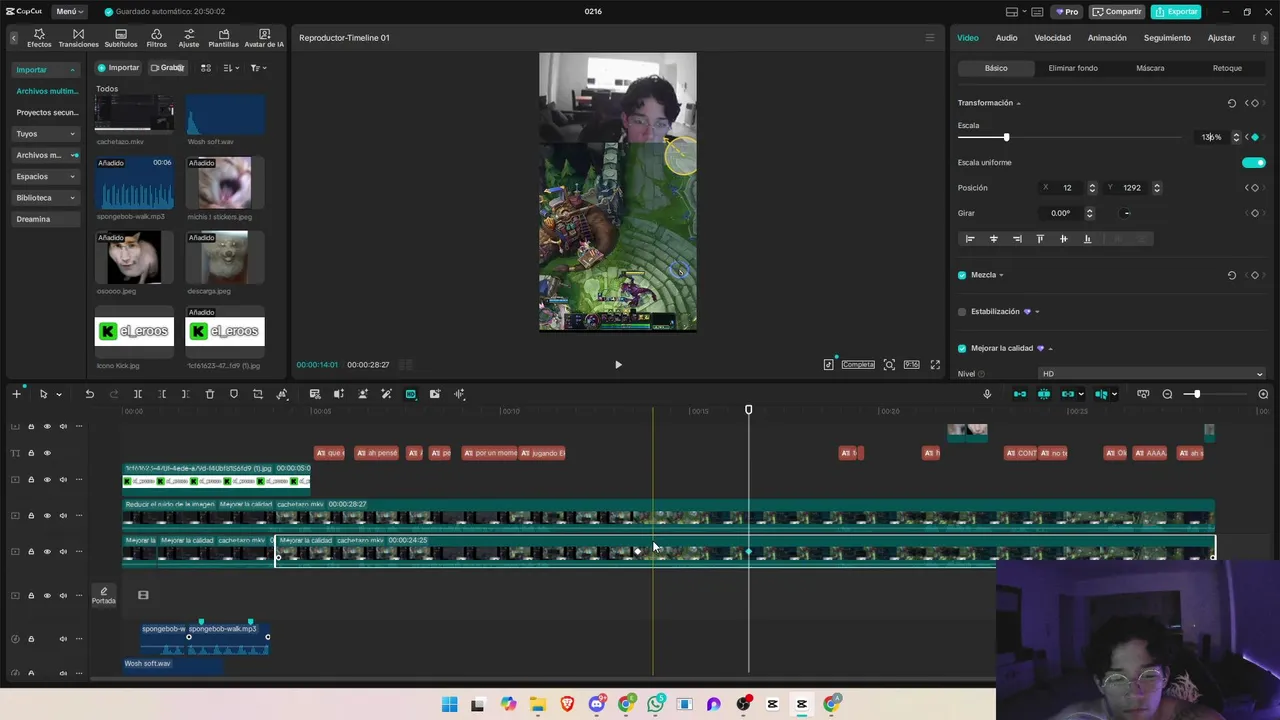Toggle main track magnet linking icon
Viewport: 1280px width, 720px height.
[1019, 394]
